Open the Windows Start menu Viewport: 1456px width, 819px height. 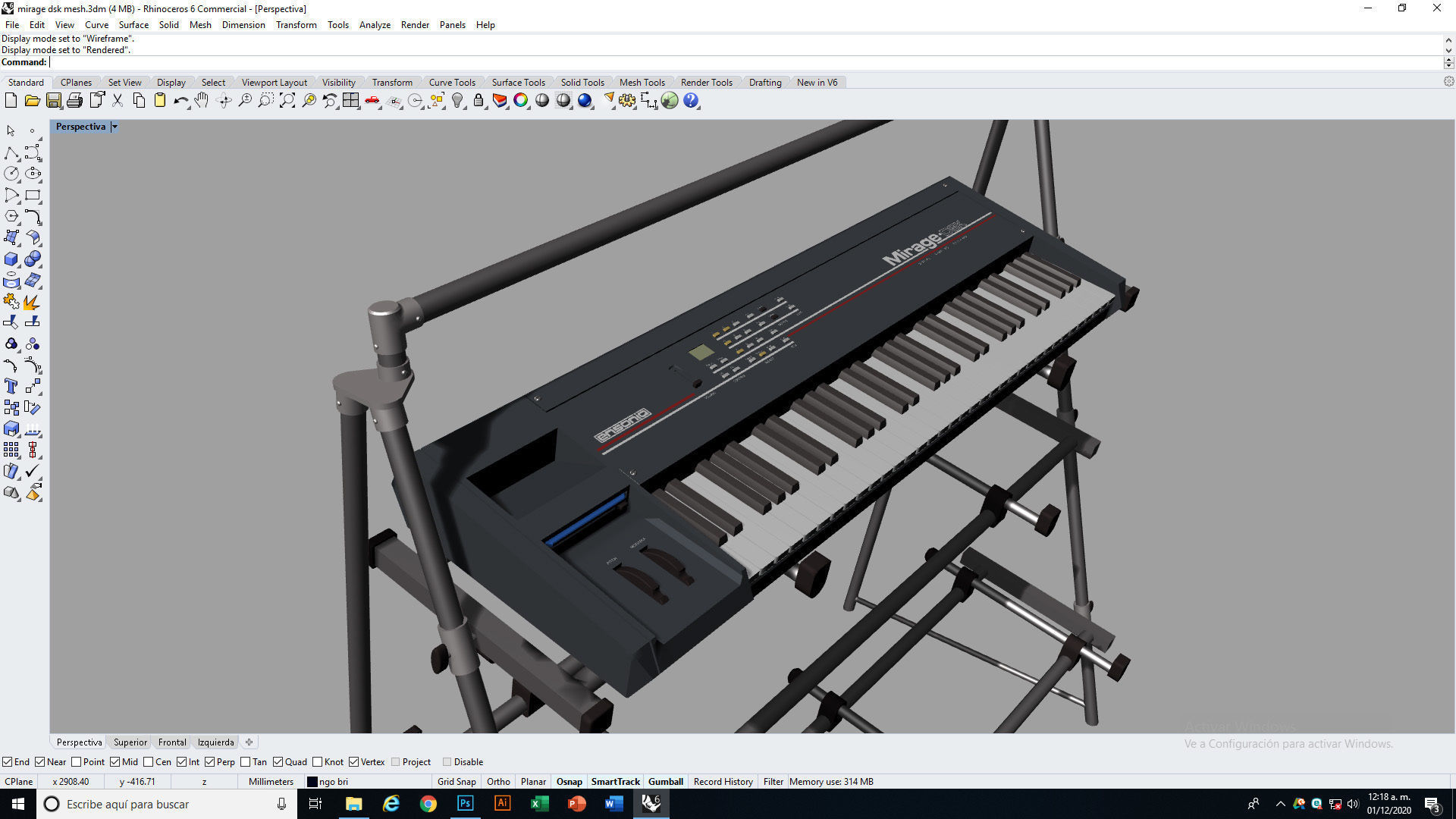(18, 804)
